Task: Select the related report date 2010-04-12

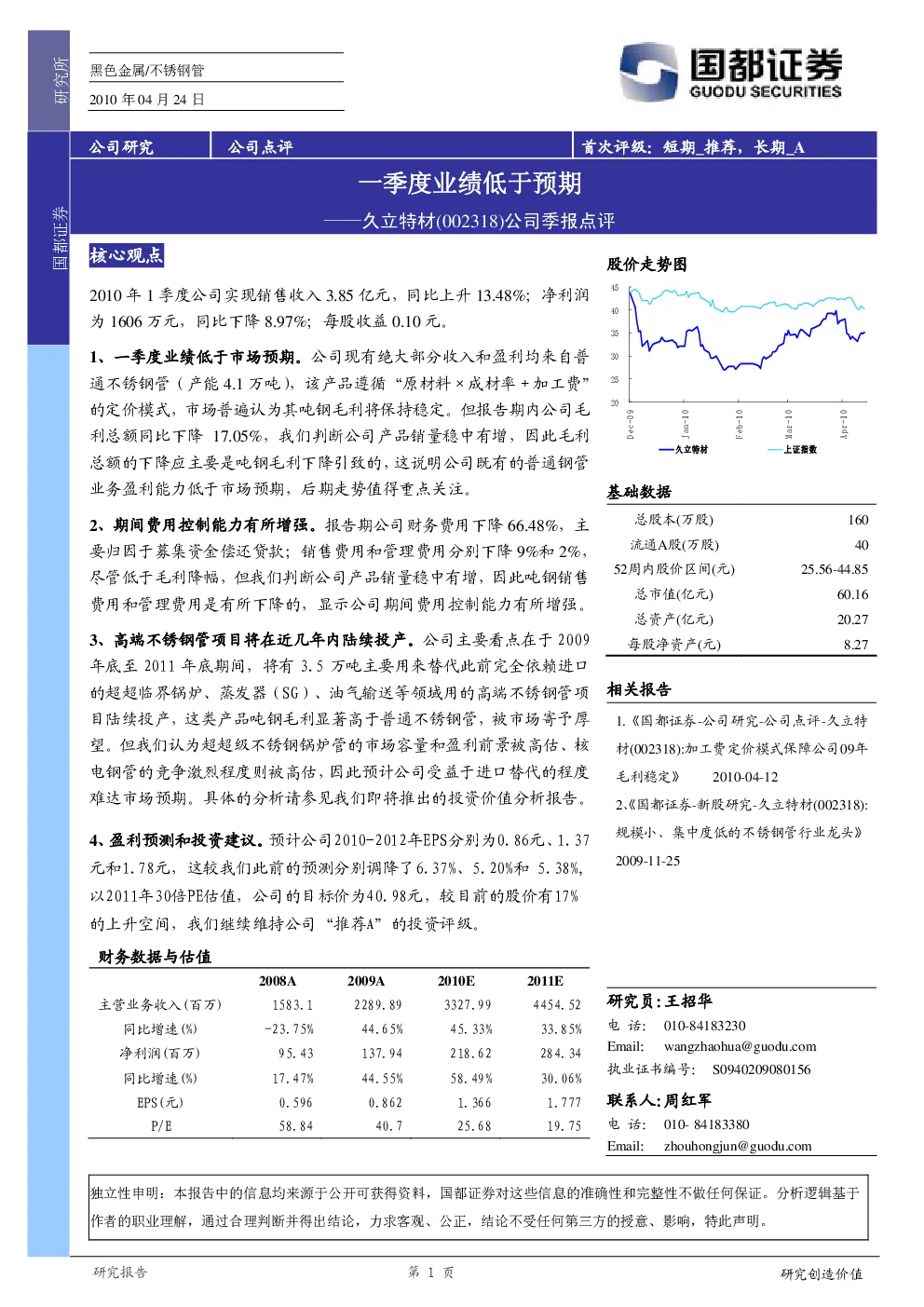Action: [x=745, y=777]
